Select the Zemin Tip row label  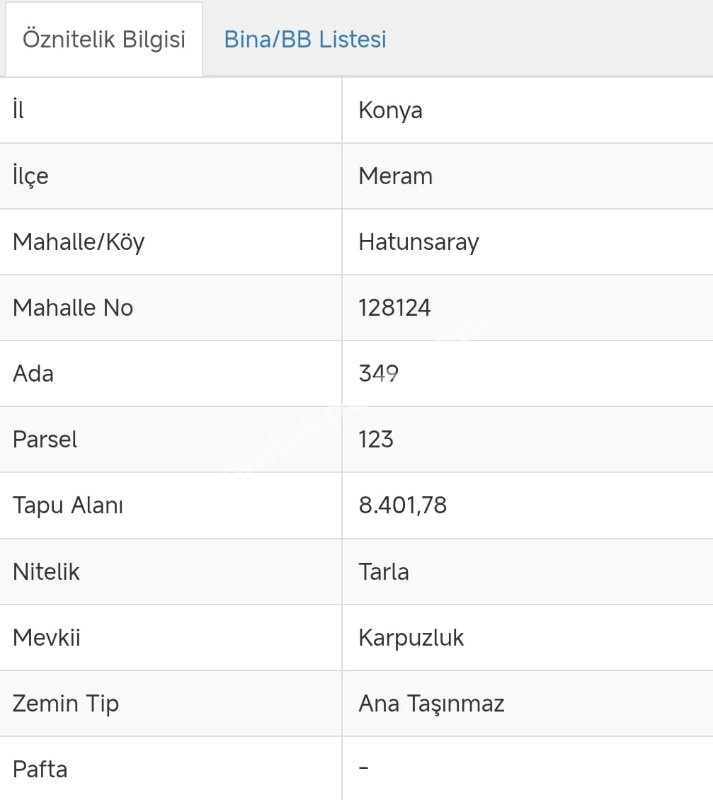65,704
